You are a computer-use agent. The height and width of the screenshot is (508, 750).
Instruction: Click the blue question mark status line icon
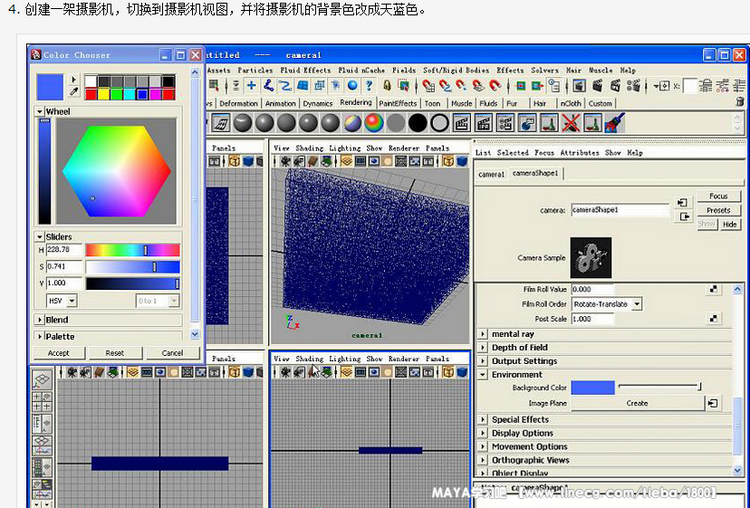point(369,86)
